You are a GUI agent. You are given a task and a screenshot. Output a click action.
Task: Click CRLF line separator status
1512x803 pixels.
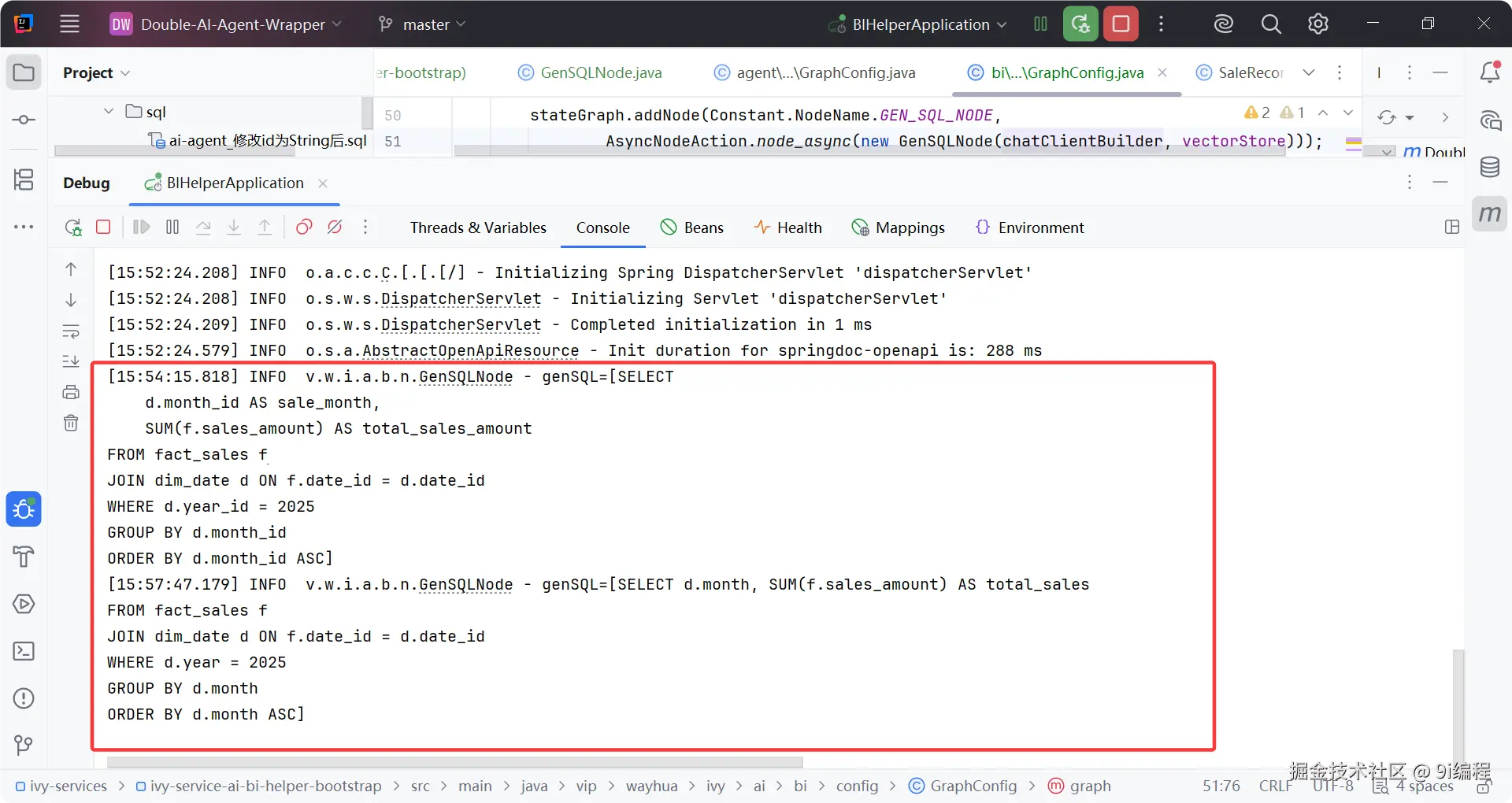point(1275,786)
